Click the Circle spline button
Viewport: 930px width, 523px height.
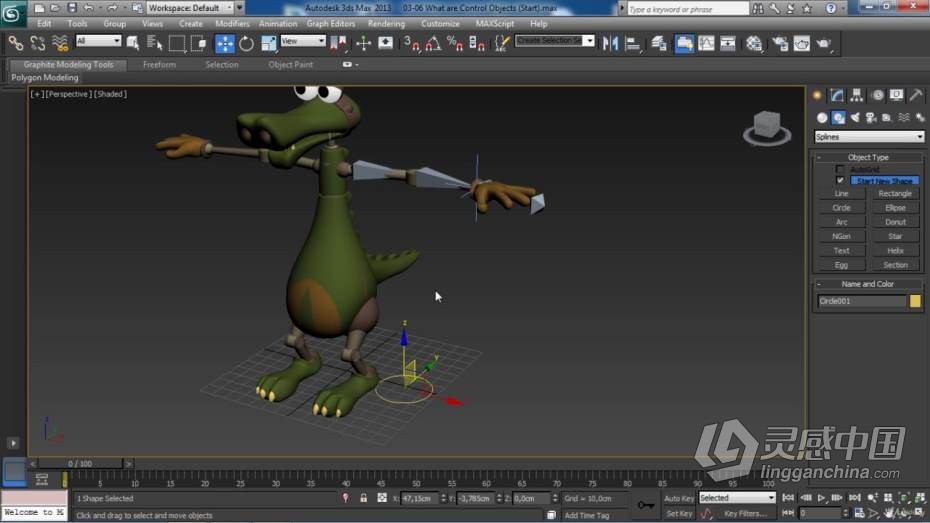point(841,208)
